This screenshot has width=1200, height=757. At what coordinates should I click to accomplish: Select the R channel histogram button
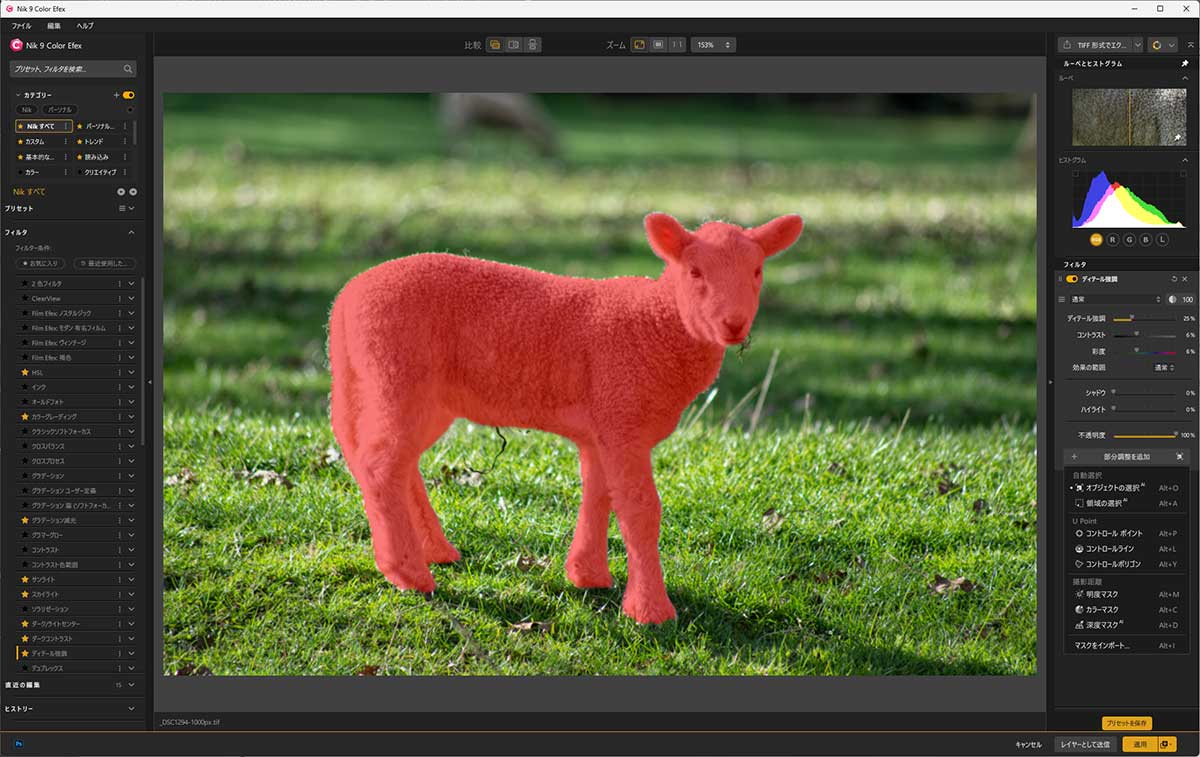pyautogui.click(x=1112, y=240)
